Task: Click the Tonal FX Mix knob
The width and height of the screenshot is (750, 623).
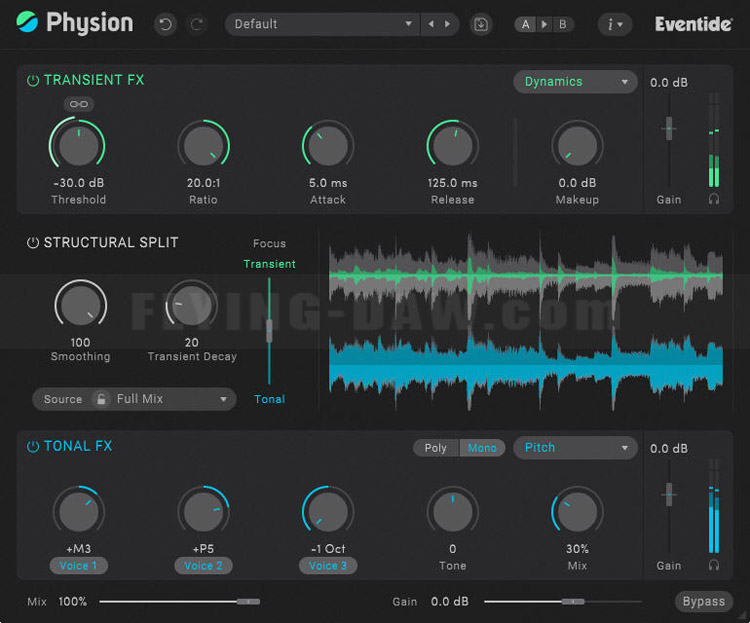Action: click(x=577, y=511)
